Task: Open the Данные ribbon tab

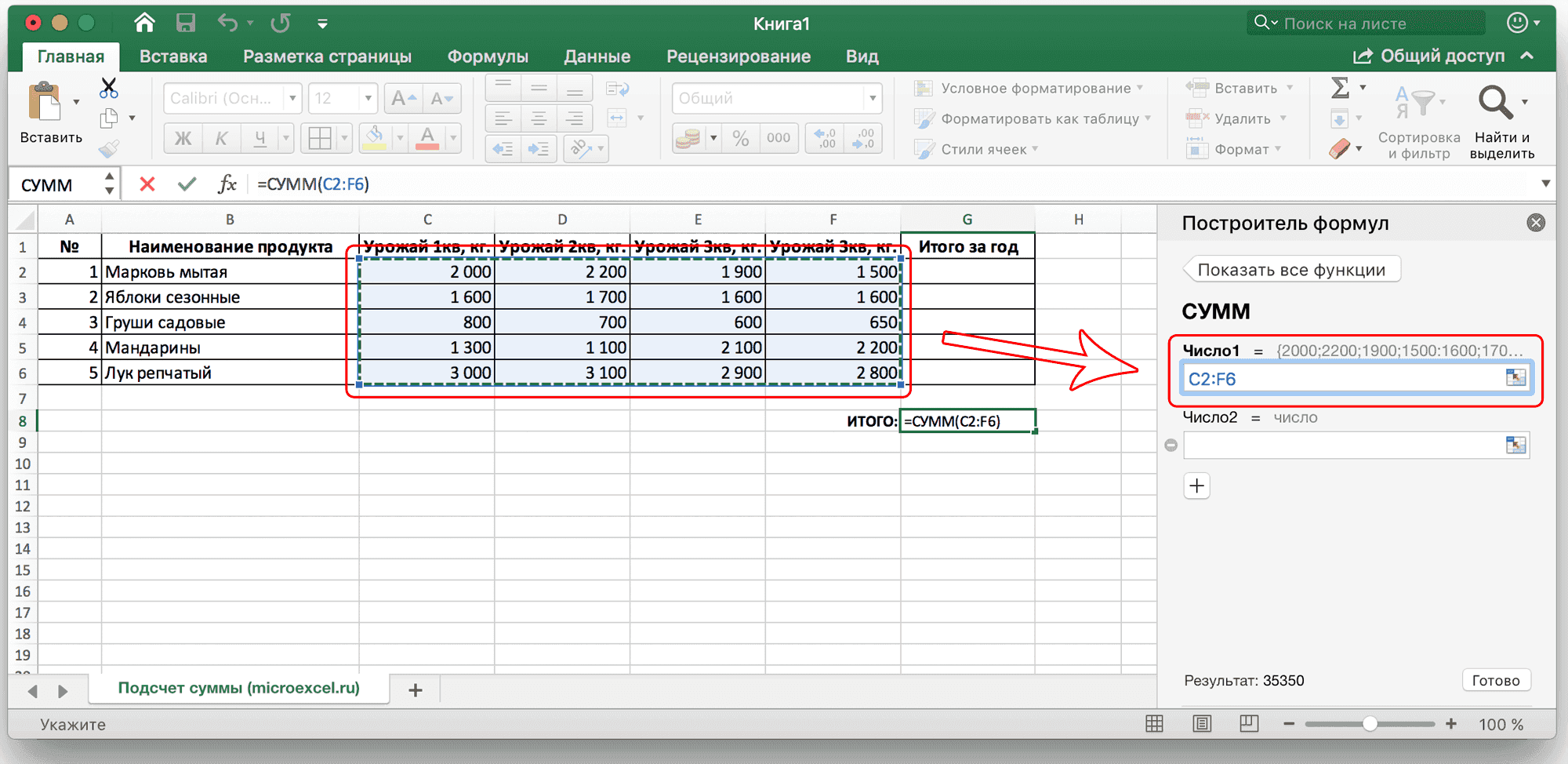Action: [597, 56]
